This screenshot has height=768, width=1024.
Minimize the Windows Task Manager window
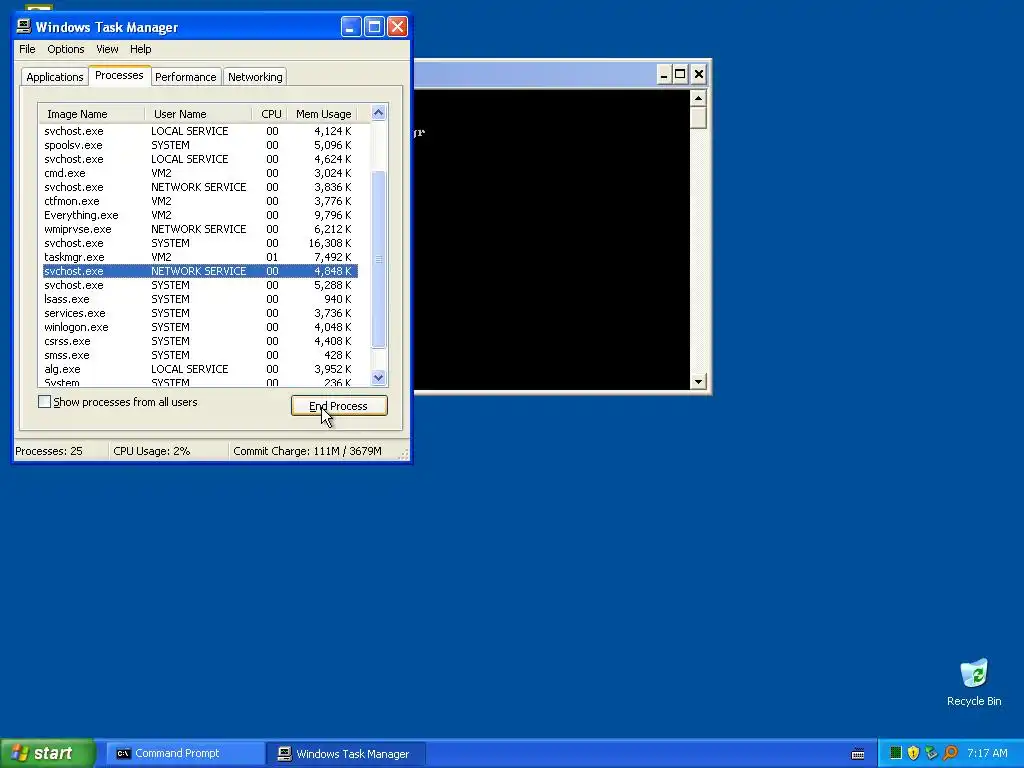tap(351, 27)
